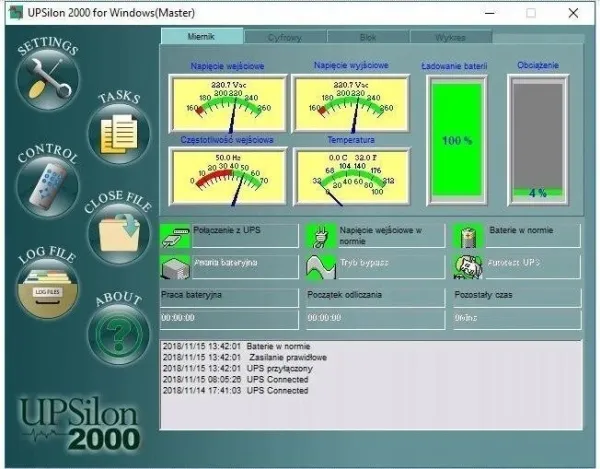
Task: Switch to the Miernik tab
Action: pyautogui.click(x=202, y=37)
